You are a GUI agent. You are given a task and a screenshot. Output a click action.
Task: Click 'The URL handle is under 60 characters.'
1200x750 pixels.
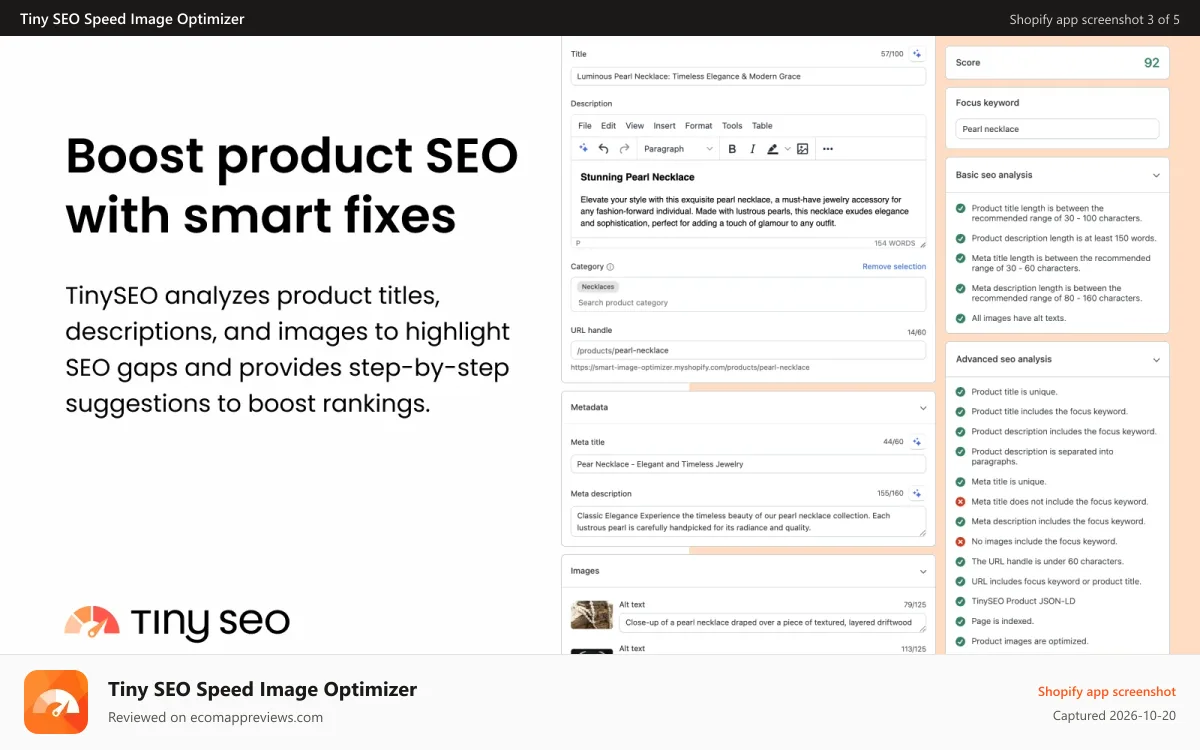(x=1047, y=561)
